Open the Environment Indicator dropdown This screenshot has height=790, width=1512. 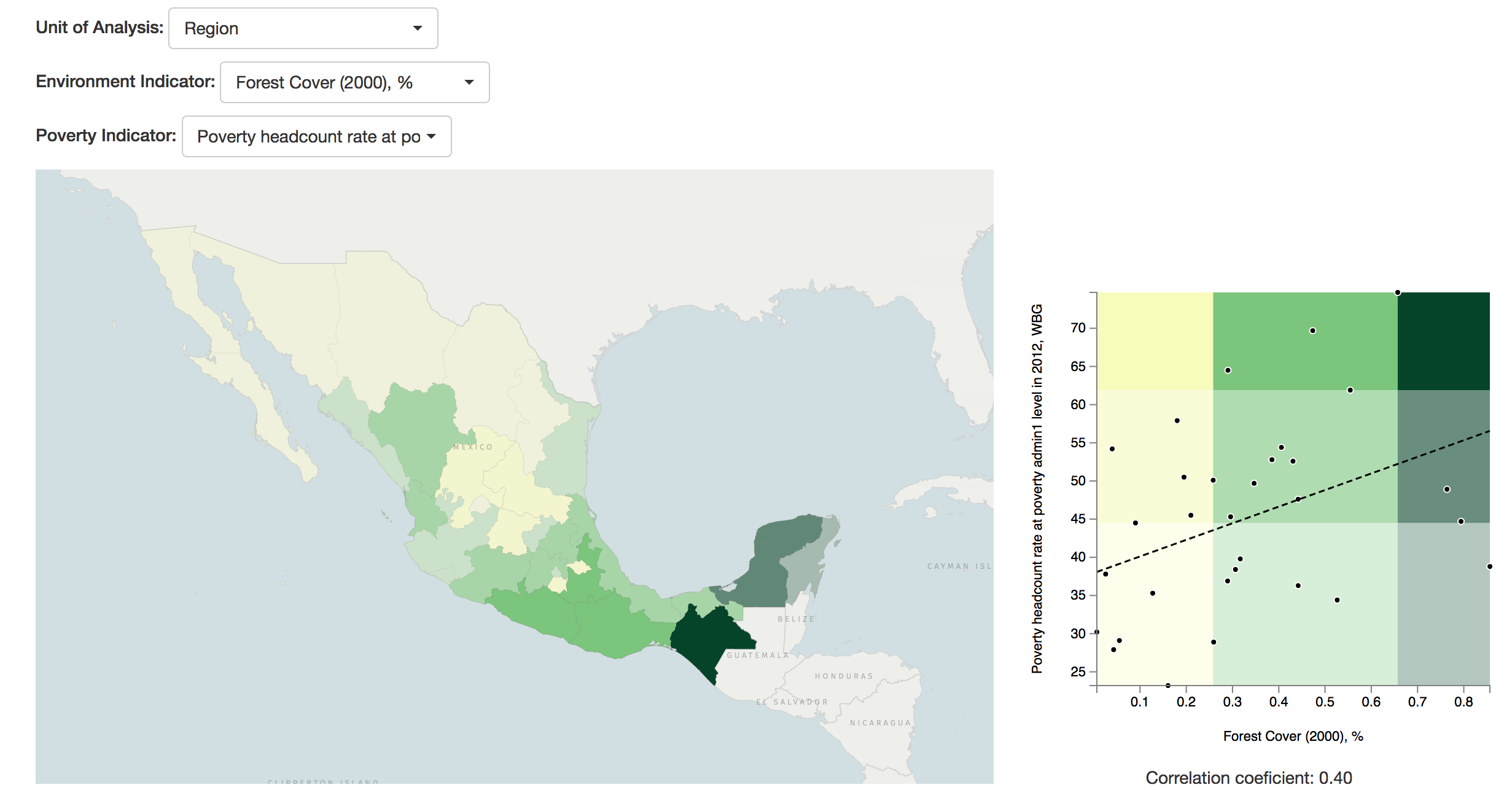(354, 82)
